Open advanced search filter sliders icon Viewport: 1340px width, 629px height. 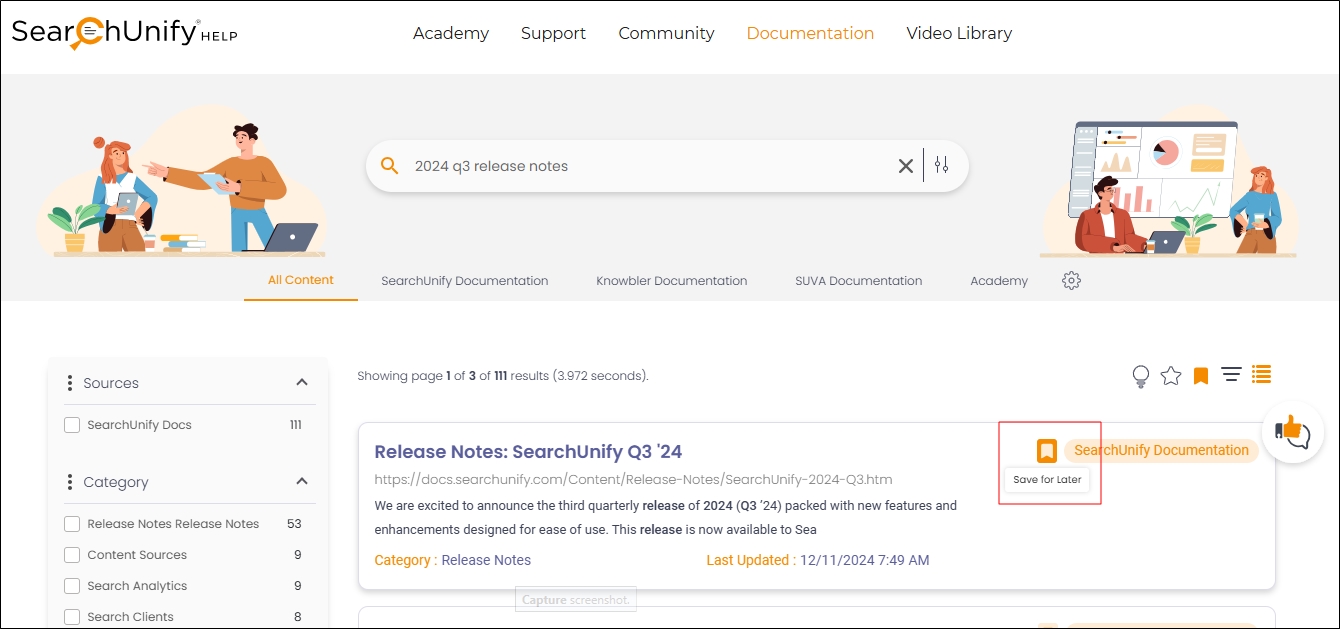(x=941, y=166)
